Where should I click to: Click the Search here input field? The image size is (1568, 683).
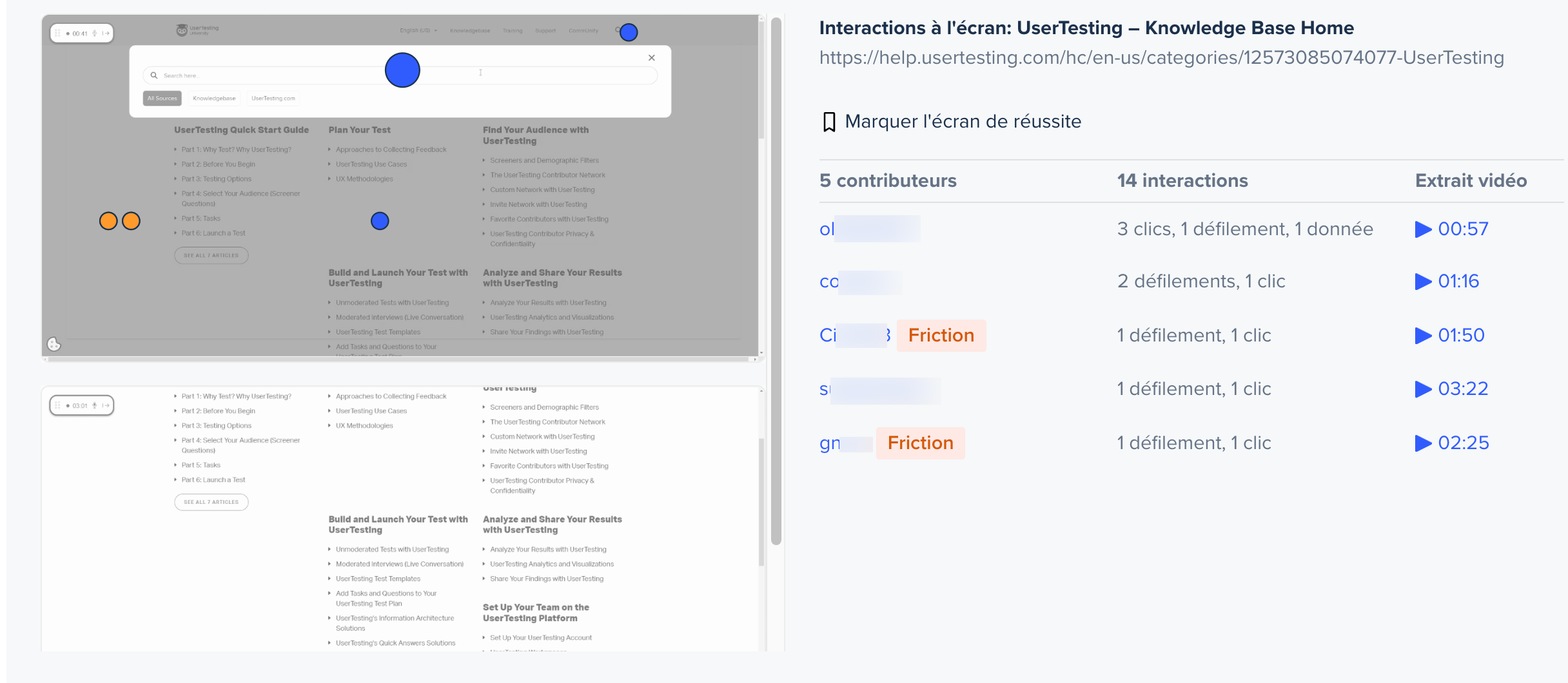coord(271,76)
